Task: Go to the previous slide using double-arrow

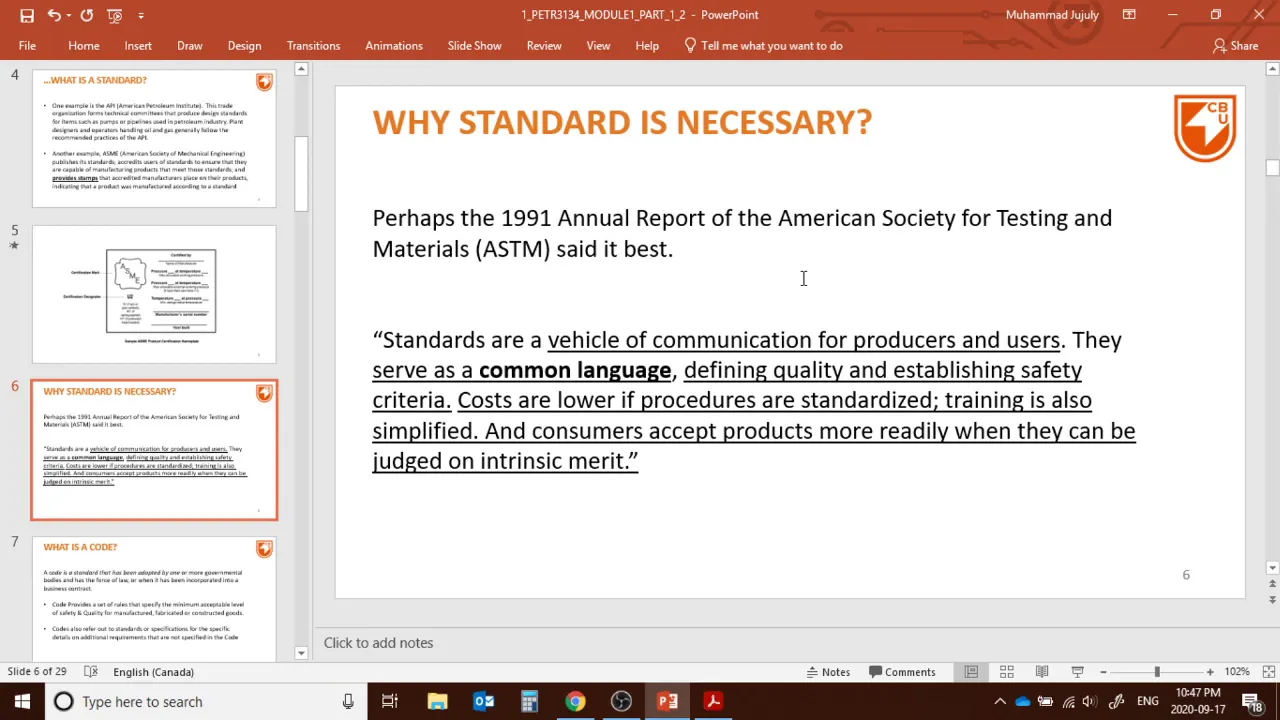Action: click(x=1272, y=582)
